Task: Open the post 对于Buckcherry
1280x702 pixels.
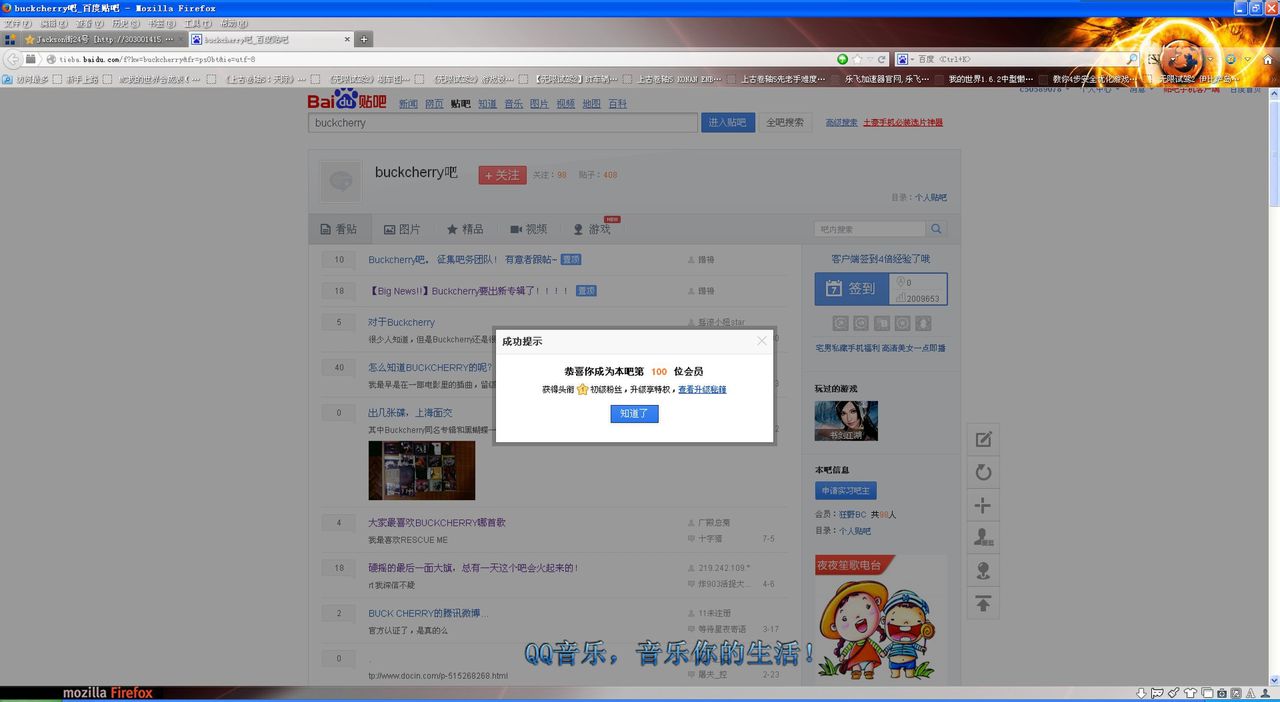Action: click(401, 322)
